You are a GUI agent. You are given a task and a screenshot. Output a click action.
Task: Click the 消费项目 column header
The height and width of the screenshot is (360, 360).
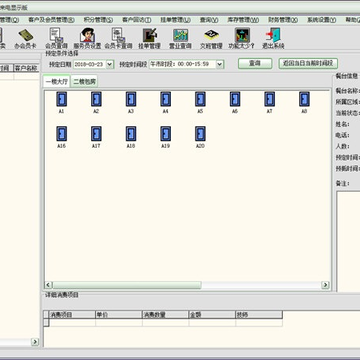pos(72,315)
